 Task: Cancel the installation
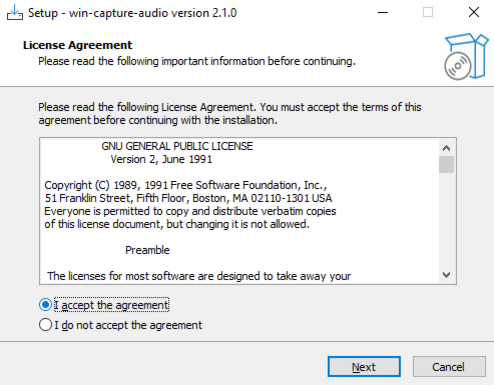[x=449, y=367]
